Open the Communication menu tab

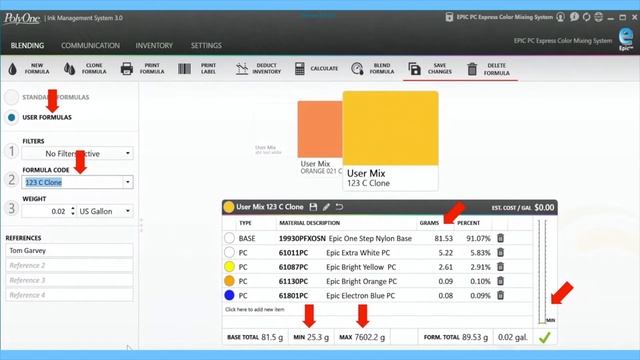[x=91, y=45]
